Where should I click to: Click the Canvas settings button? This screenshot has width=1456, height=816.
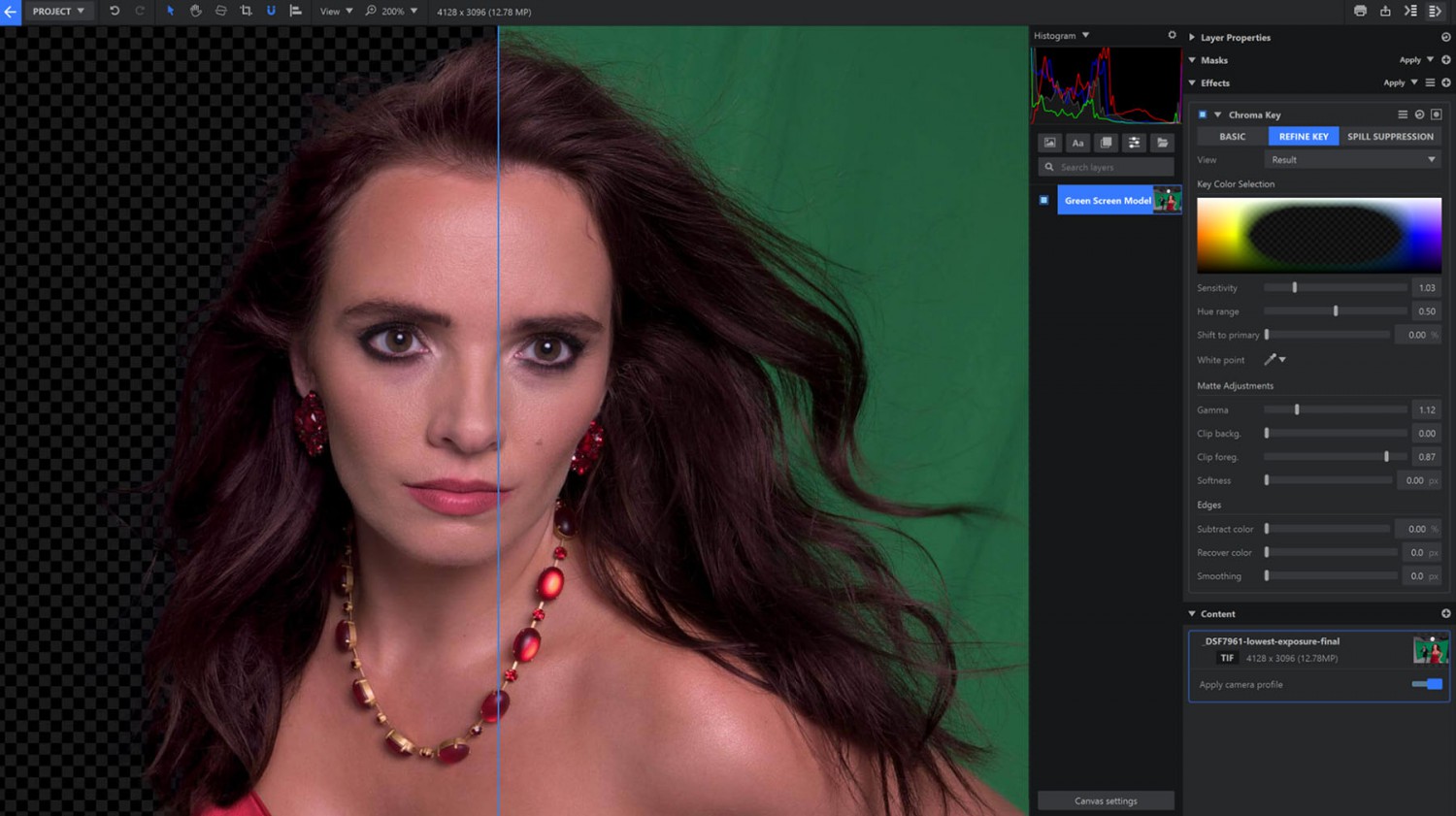tap(1106, 800)
